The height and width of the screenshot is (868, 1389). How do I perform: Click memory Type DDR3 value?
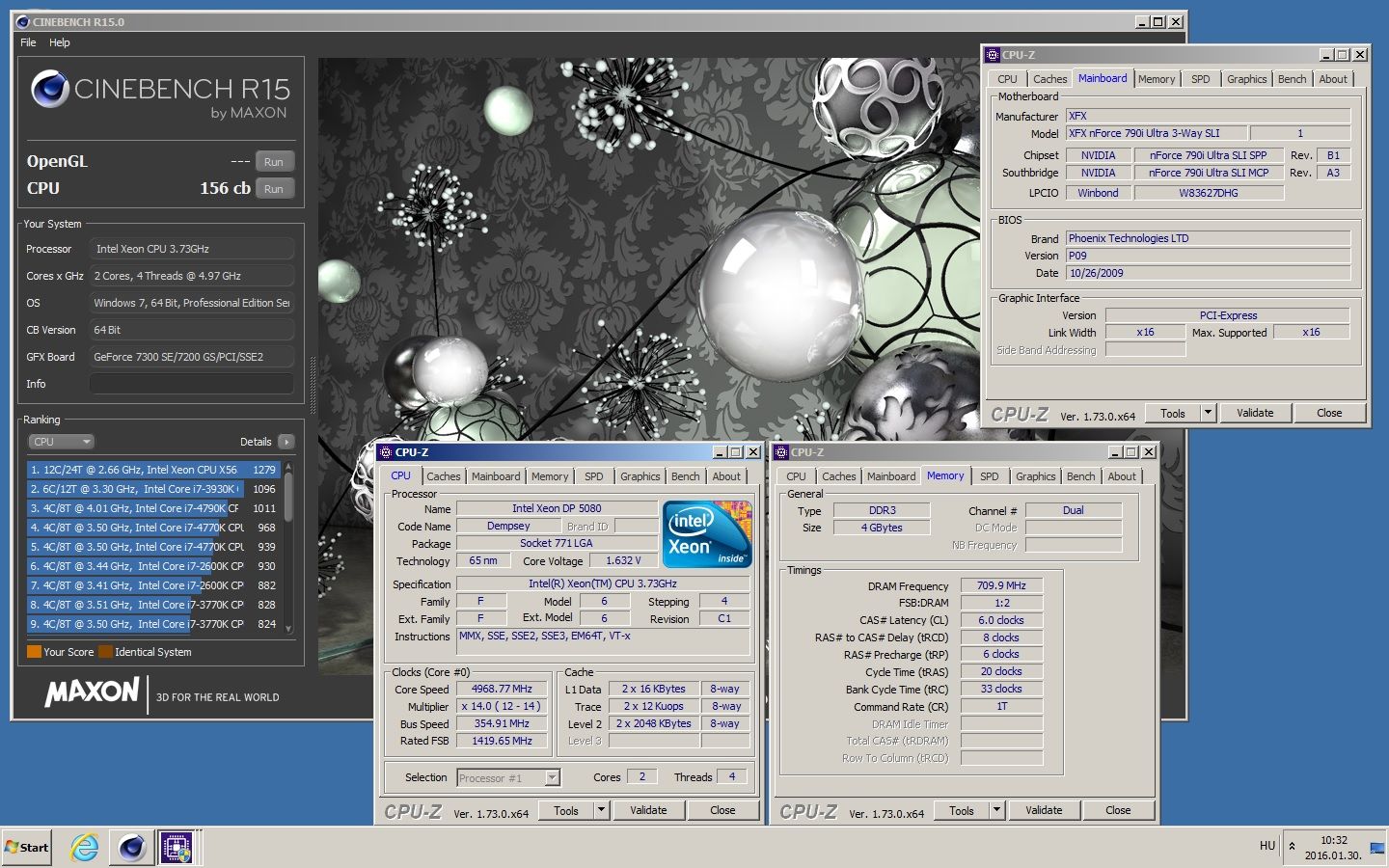pyautogui.click(x=882, y=510)
